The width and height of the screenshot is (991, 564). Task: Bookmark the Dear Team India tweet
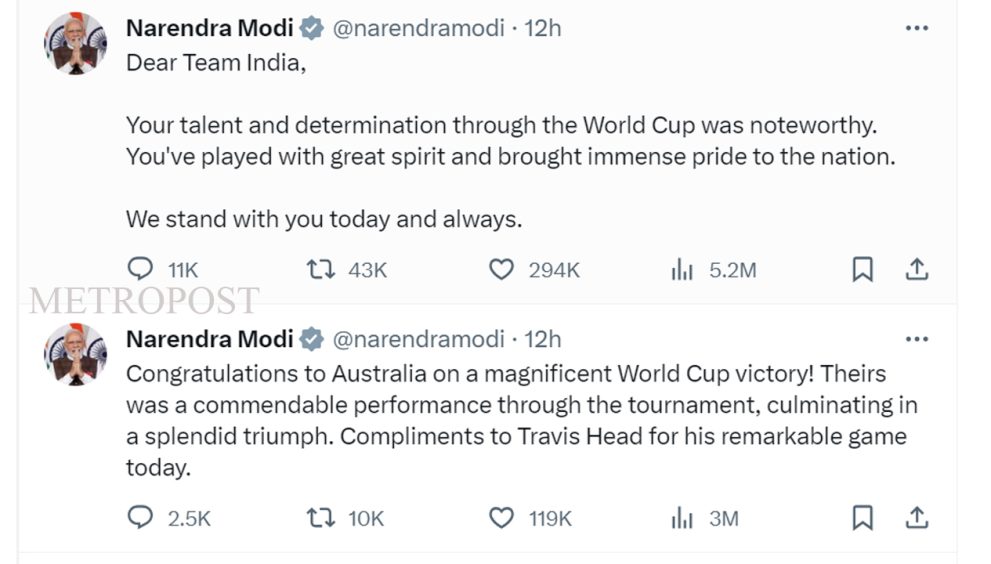point(862,269)
